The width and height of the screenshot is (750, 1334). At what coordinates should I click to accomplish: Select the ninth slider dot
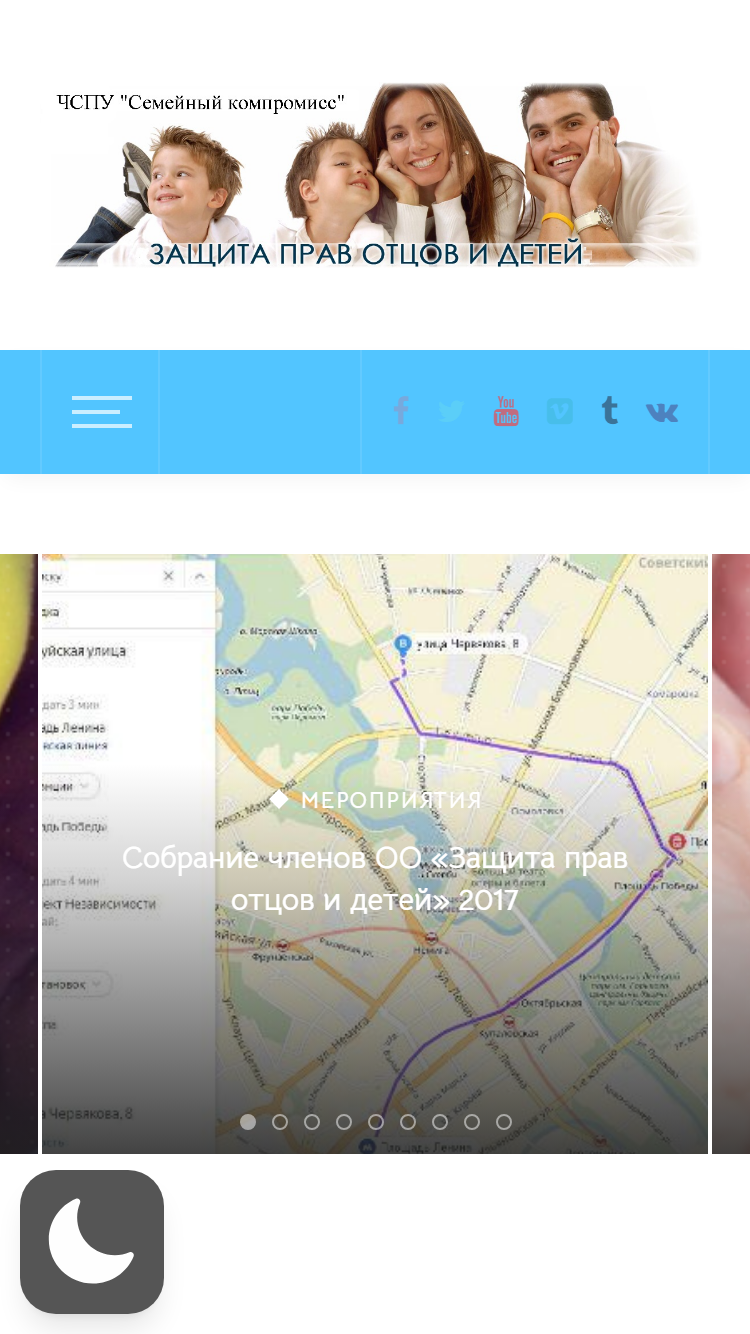(x=504, y=1122)
